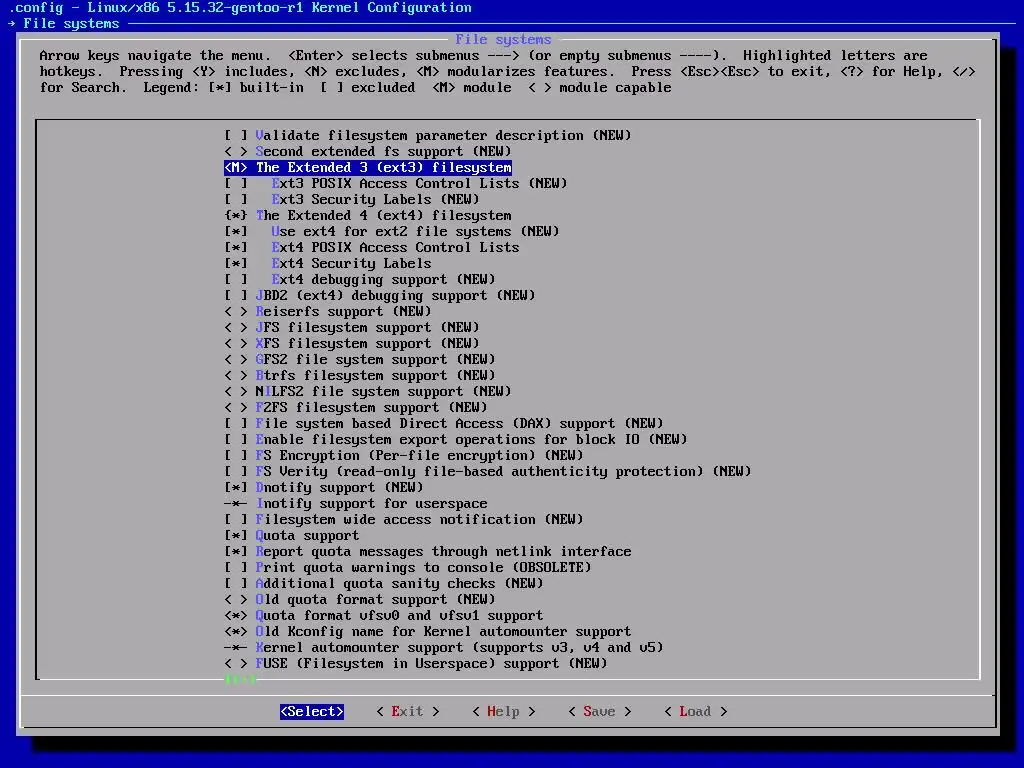The width and height of the screenshot is (1024, 768).
Task: Toggle Ext3 POSIX Access Control Lists checkbox
Action: 236,184
